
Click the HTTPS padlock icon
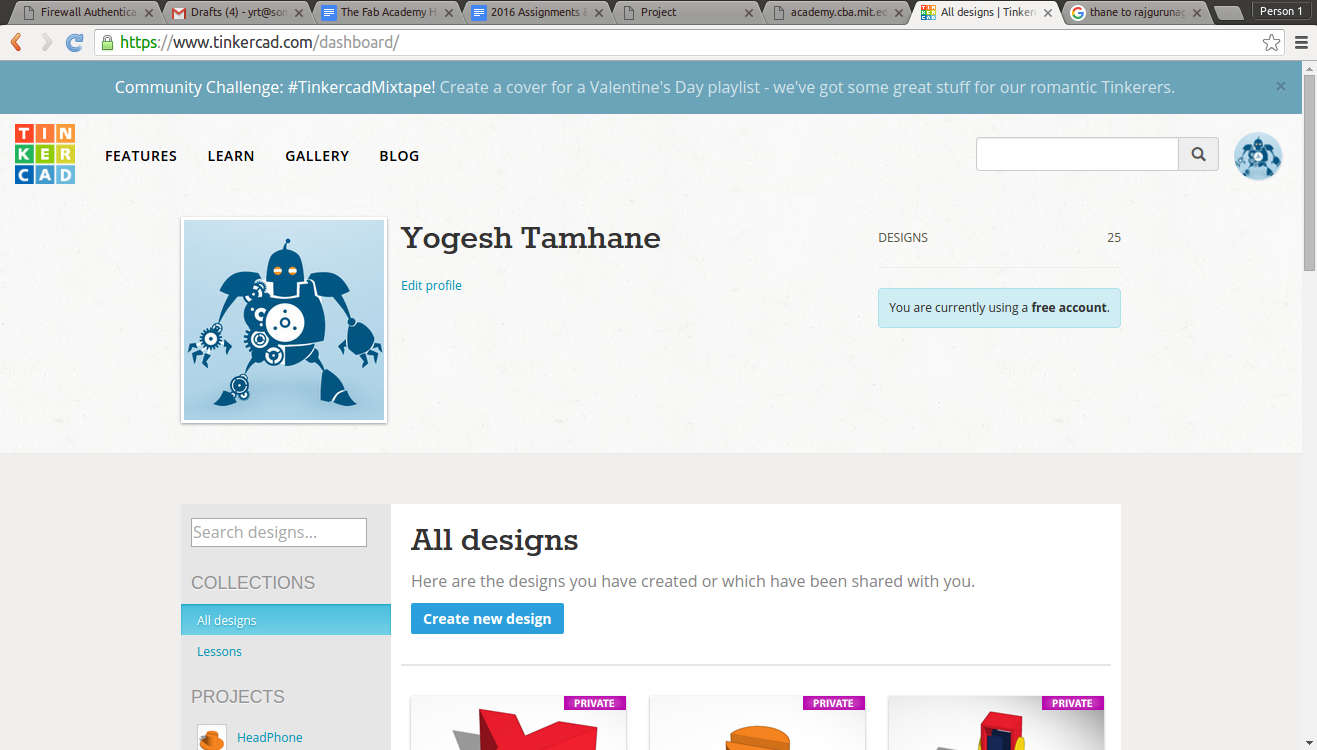(106, 43)
